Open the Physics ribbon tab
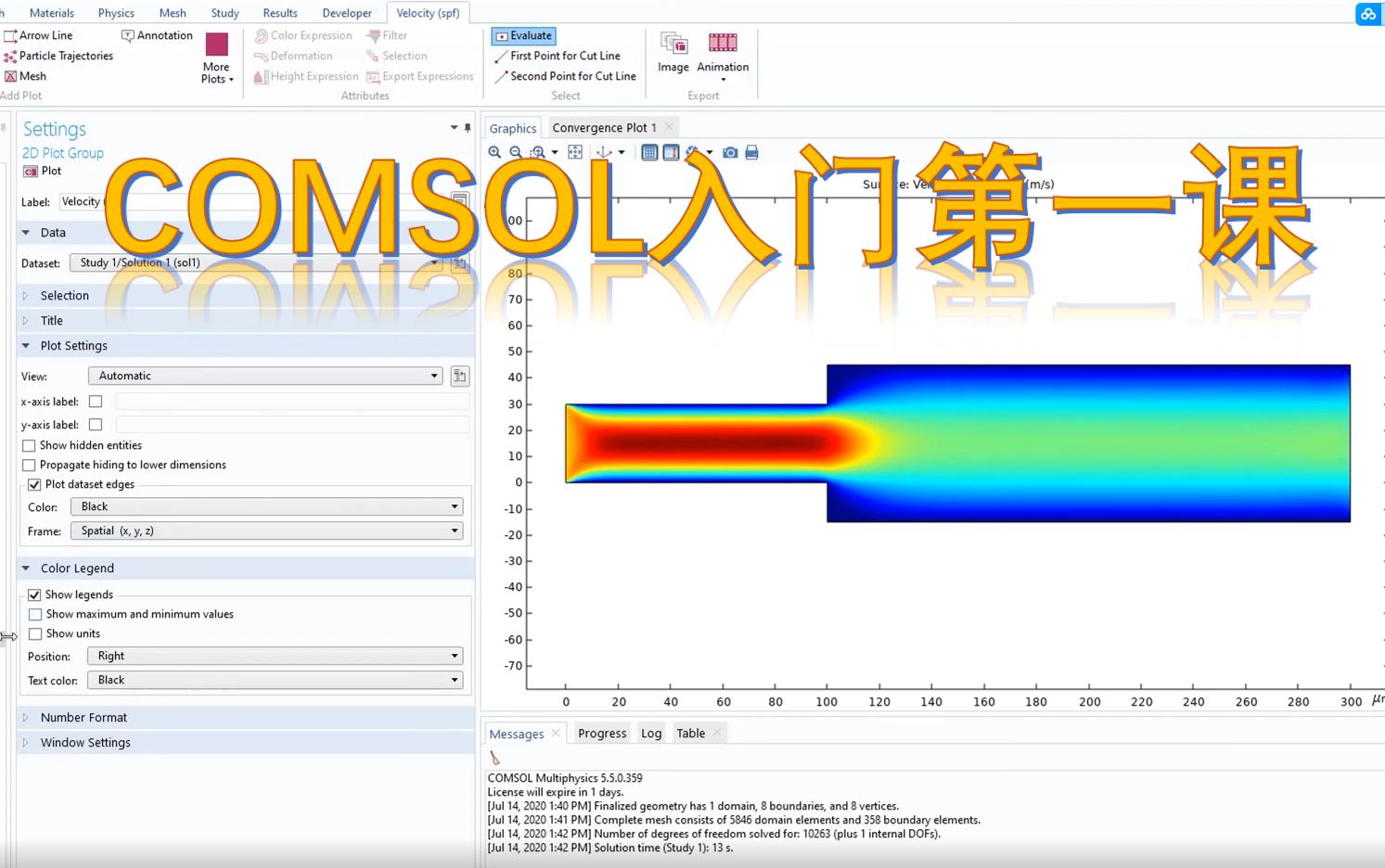 [116, 13]
